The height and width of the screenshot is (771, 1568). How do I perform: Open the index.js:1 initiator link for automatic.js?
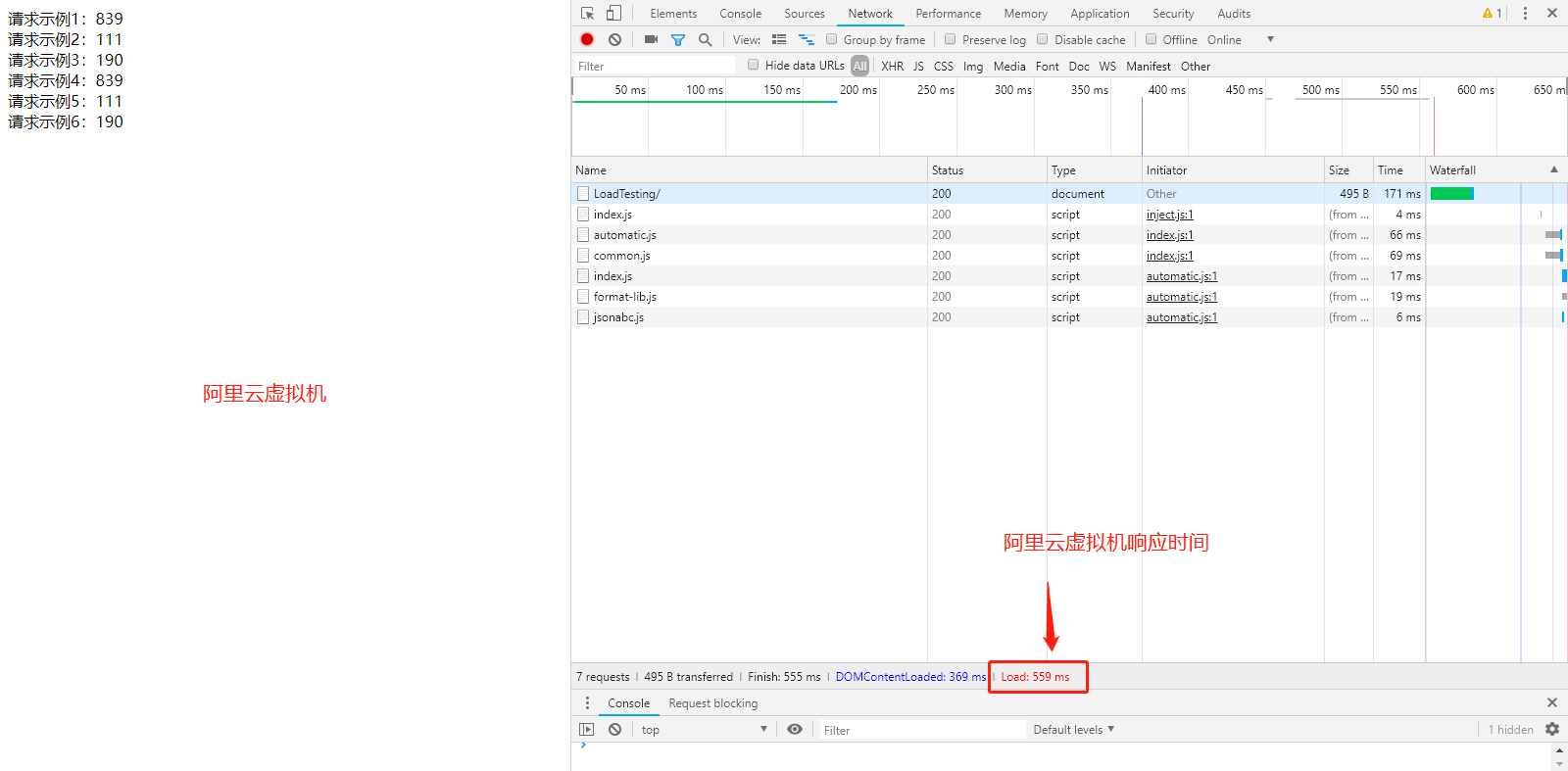tap(1170, 235)
